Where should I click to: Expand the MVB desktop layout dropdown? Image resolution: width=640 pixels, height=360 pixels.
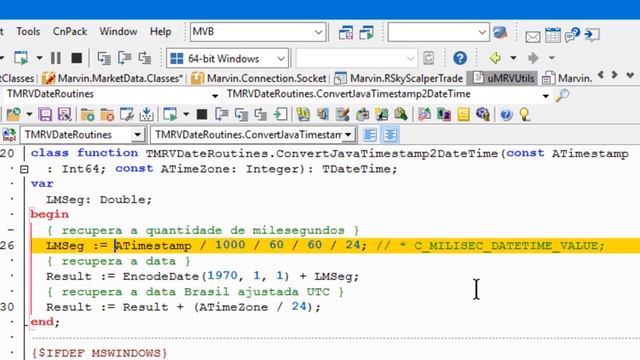[318, 32]
